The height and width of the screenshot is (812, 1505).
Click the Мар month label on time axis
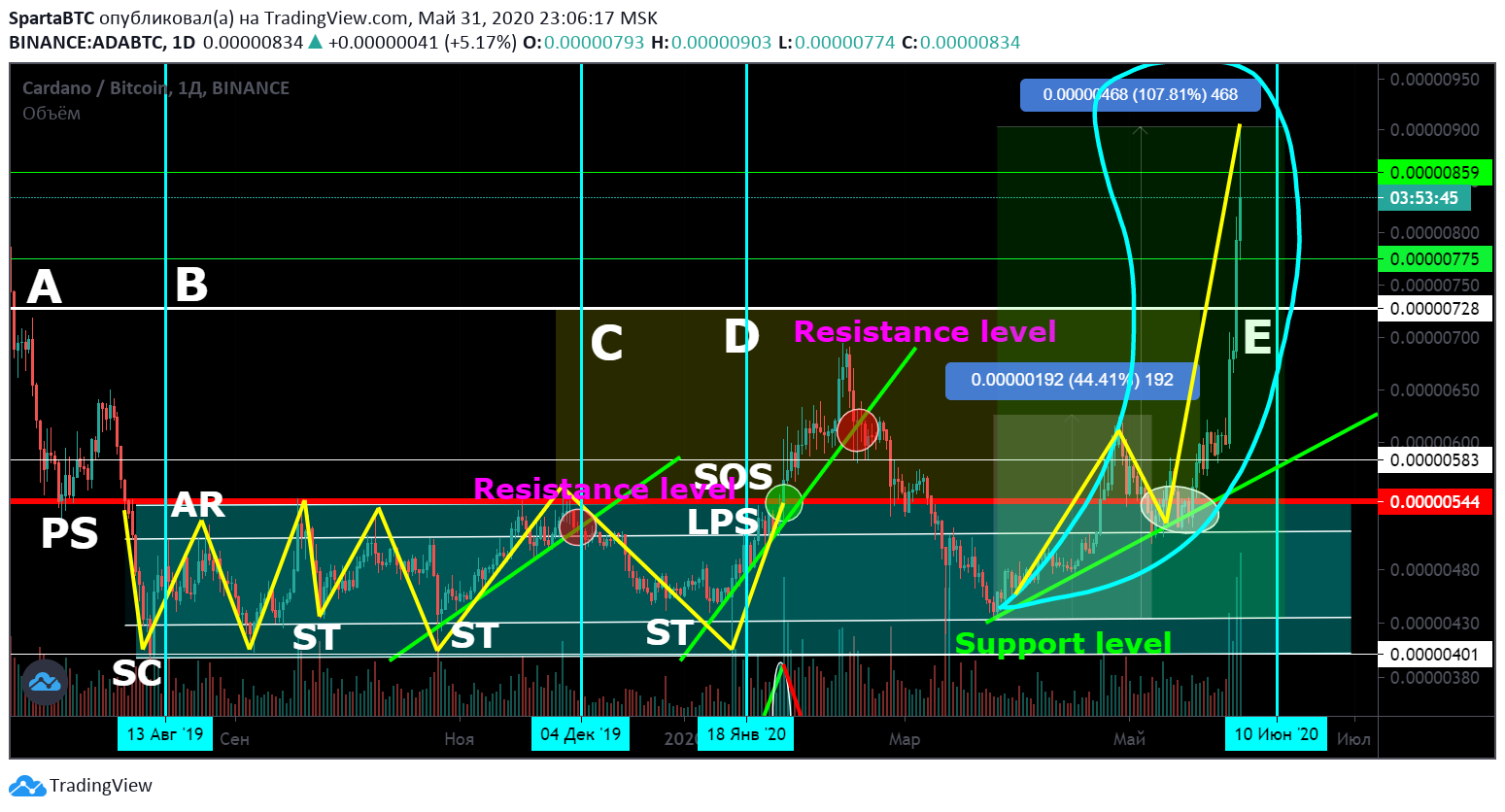[904, 739]
